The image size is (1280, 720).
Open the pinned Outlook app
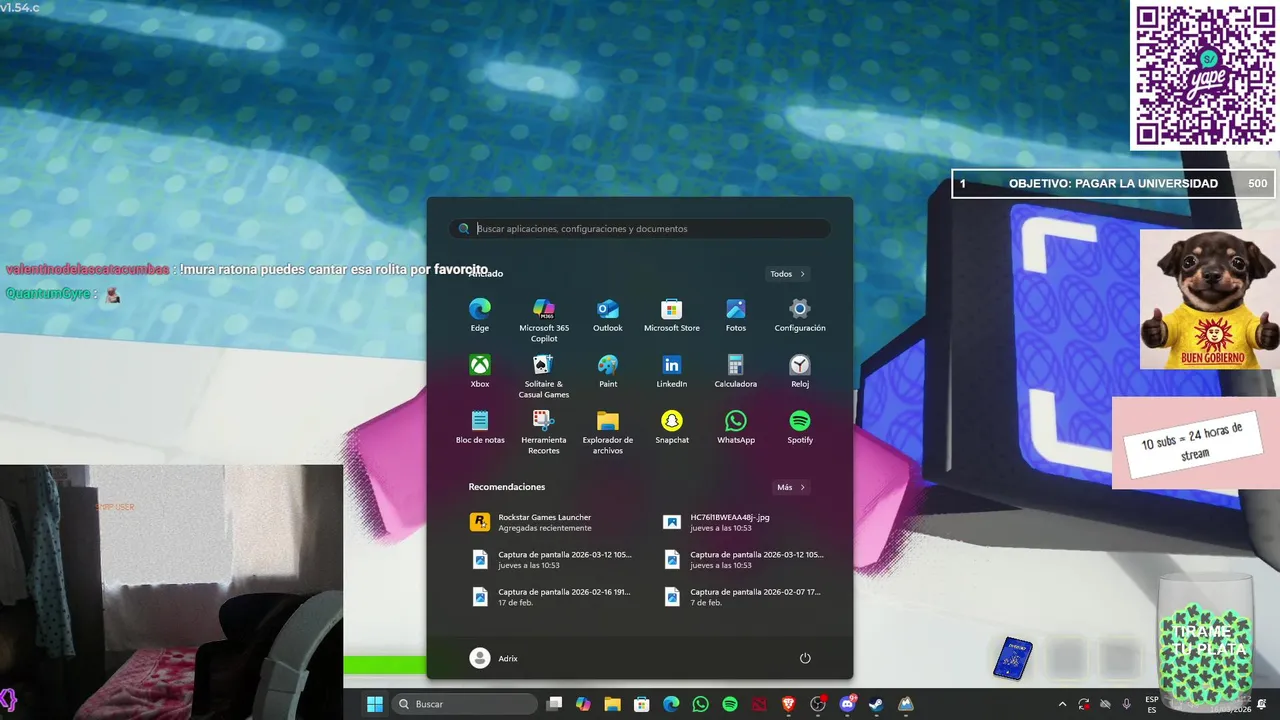(x=608, y=315)
